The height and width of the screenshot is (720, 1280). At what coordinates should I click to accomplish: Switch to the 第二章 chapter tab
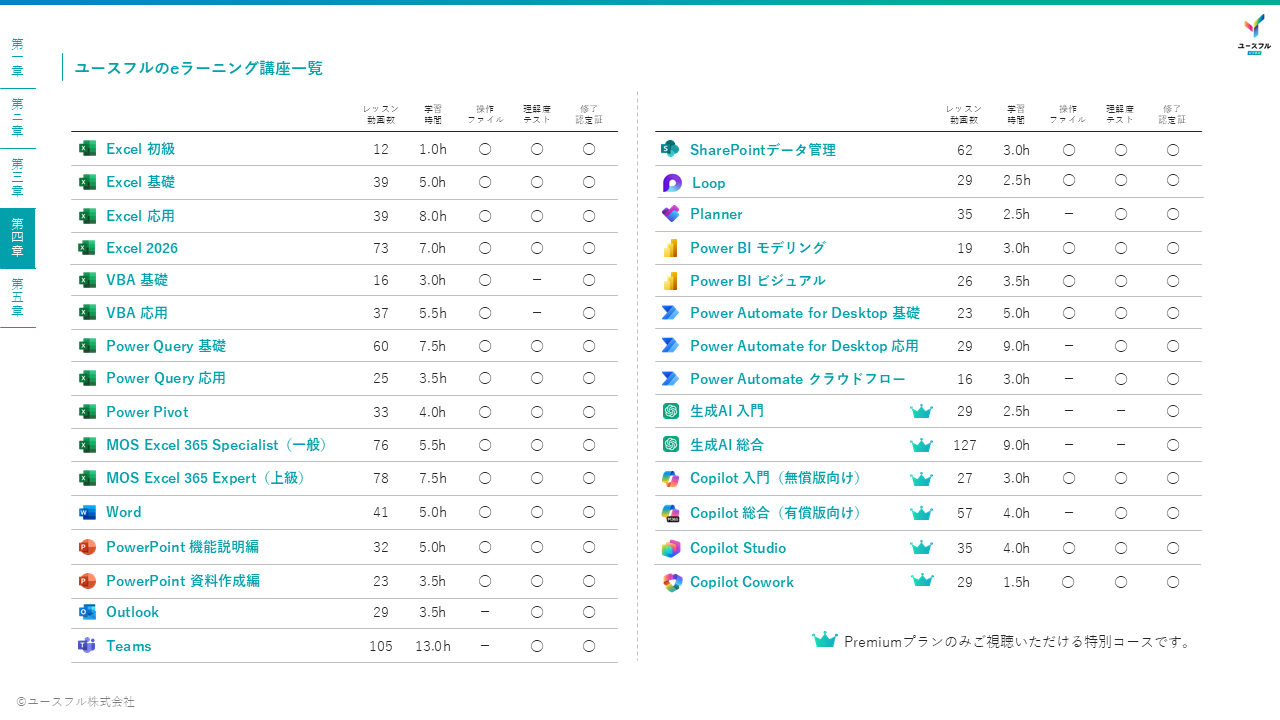(17, 118)
